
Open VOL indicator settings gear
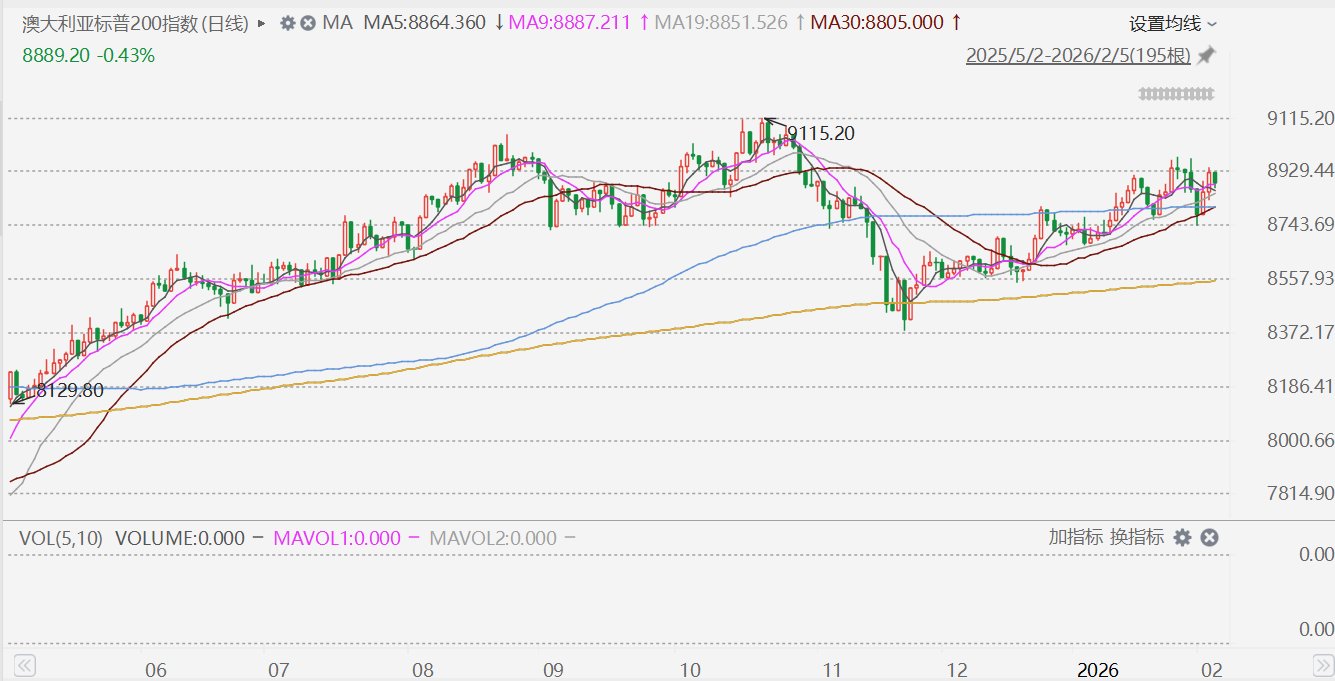[1182, 537]
